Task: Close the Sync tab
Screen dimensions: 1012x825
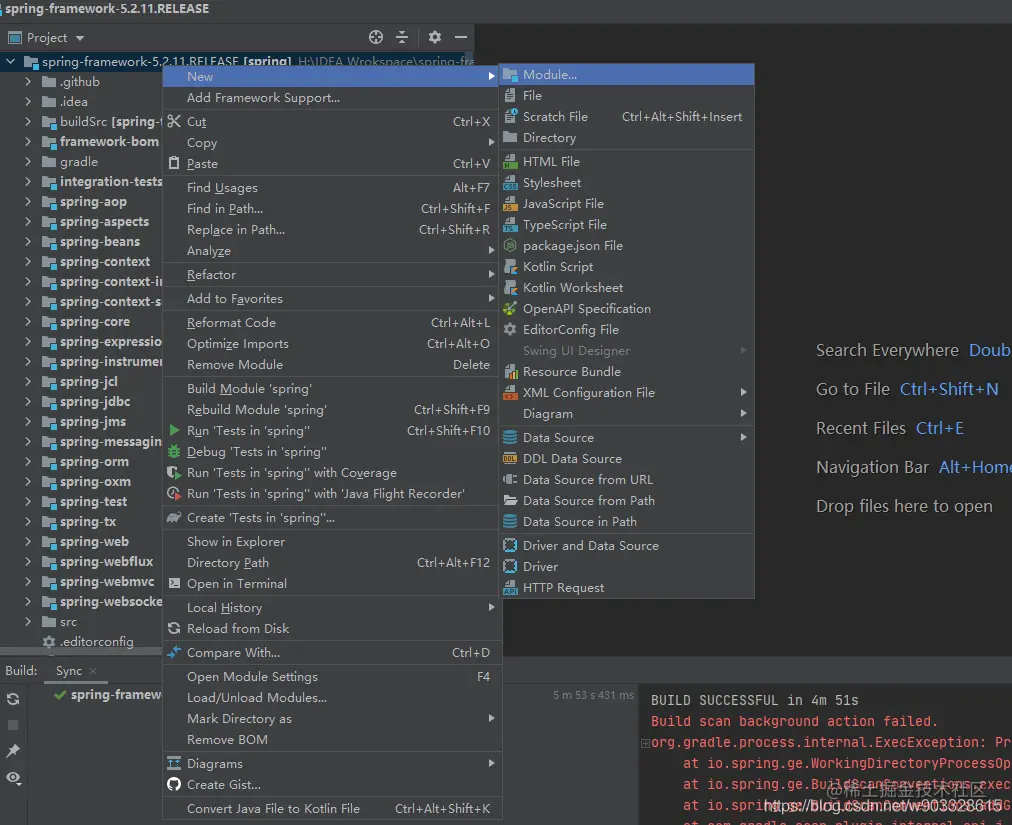Action: coord(93,671)
